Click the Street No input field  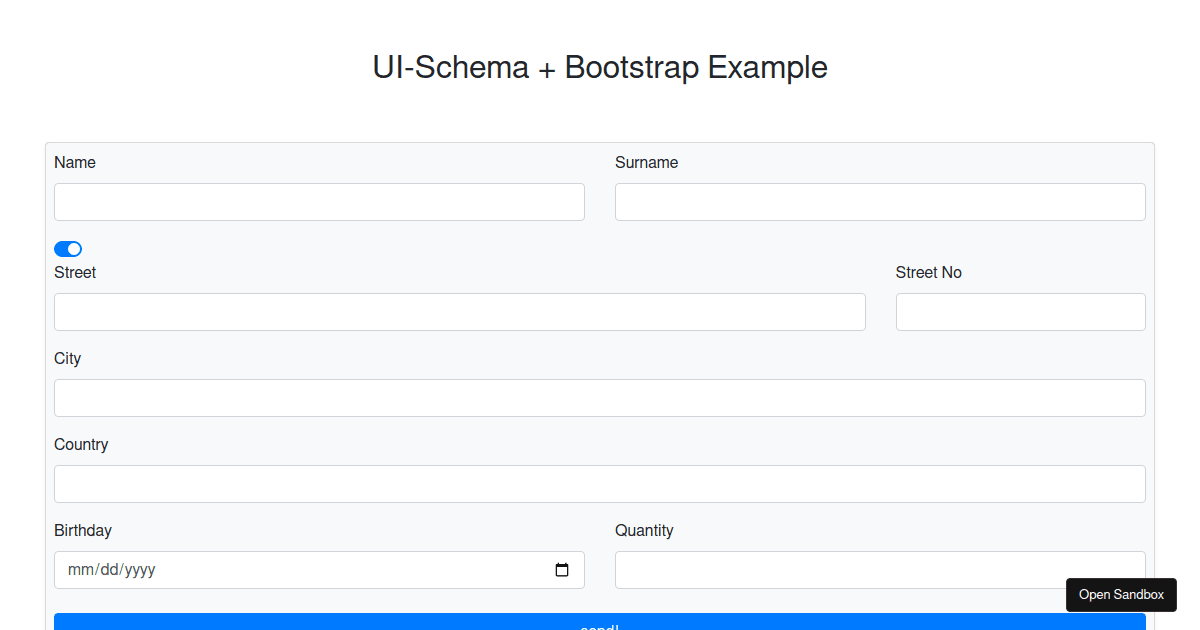click(x=1020, y=311)
